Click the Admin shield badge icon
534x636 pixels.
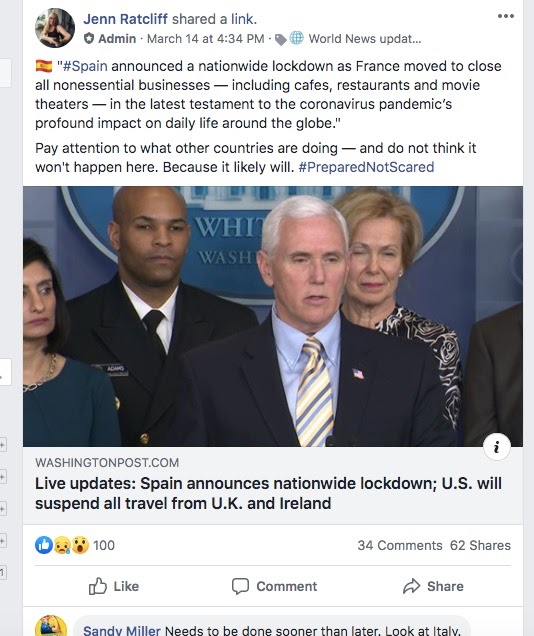click(89, 39)
